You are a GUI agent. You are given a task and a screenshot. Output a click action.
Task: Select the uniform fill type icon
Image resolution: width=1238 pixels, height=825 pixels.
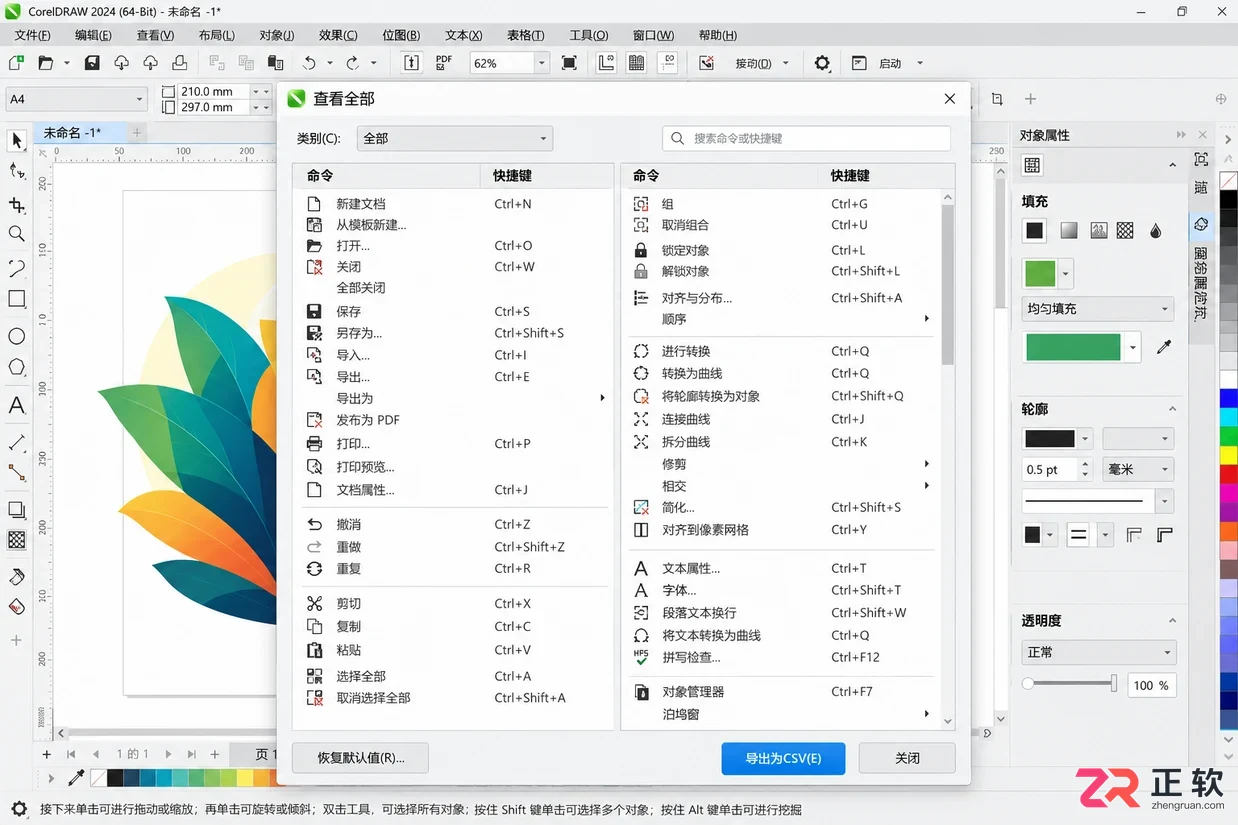tap(1035, 231)
